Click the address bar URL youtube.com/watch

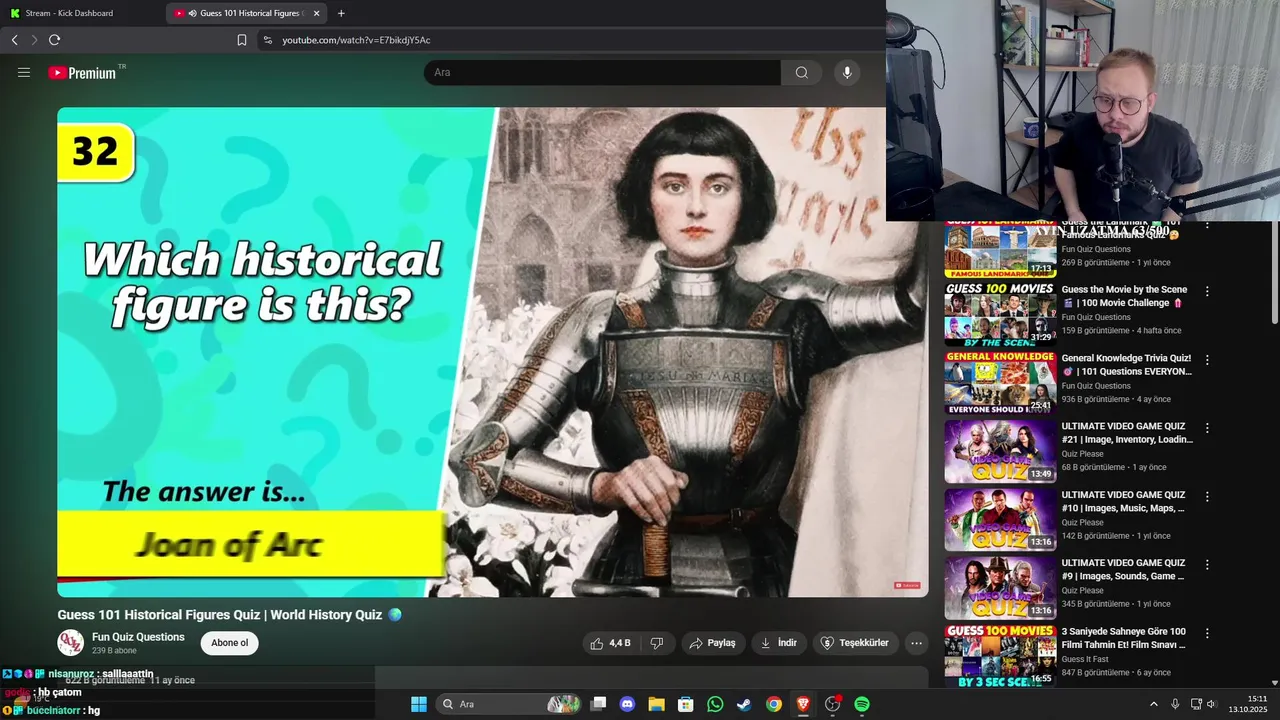[356, 40]
